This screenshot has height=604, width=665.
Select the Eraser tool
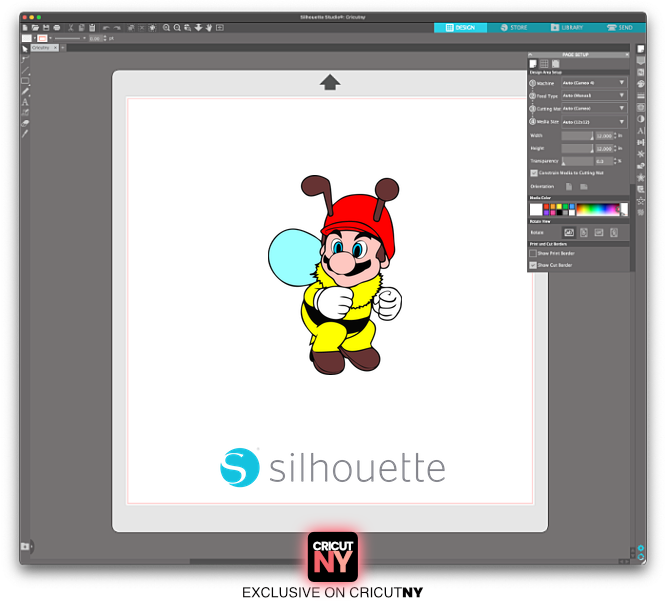25,123
